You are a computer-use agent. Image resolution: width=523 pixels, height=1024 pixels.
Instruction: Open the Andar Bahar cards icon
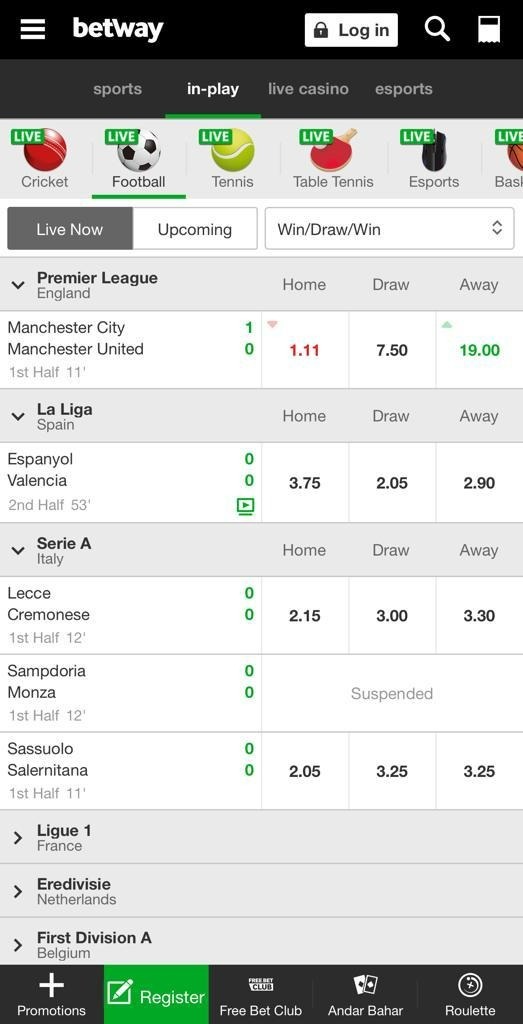(366, 984)
